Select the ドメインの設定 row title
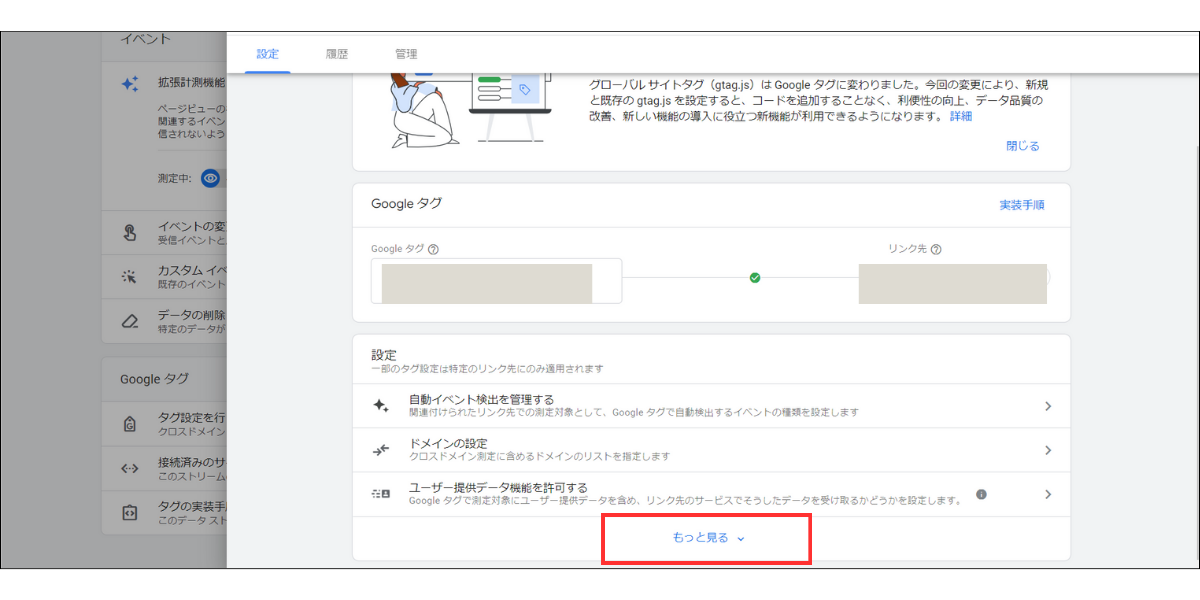This screenshot has height=600, width=1200. click(448, 444)
